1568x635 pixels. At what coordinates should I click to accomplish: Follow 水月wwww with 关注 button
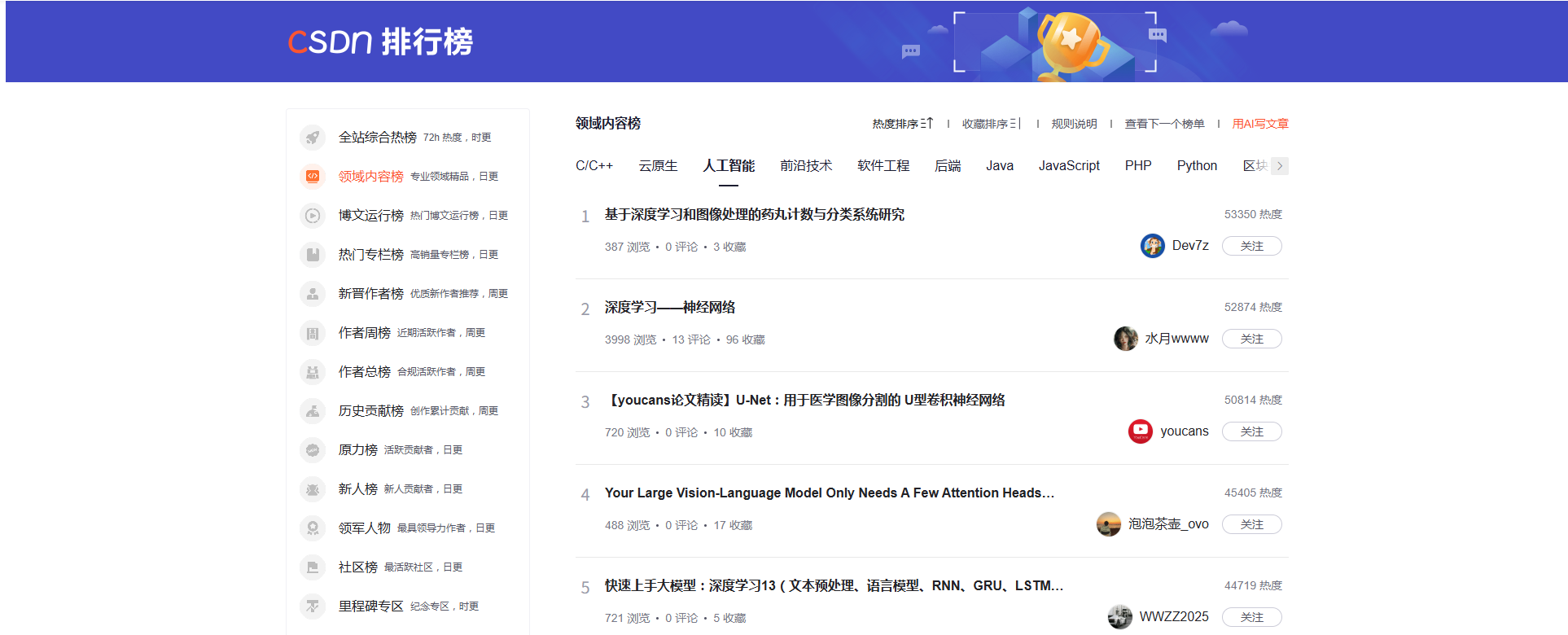pos(1252,339)
